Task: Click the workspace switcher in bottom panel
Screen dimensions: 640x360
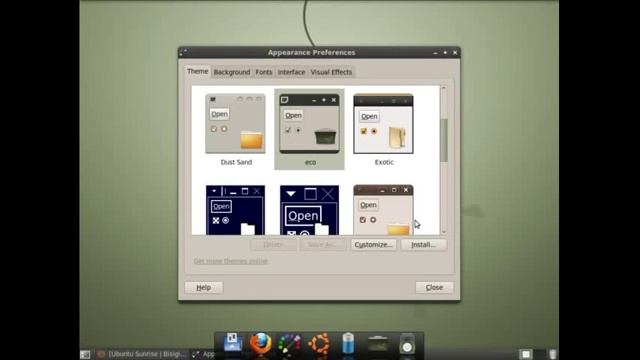Action: [531, 354]
